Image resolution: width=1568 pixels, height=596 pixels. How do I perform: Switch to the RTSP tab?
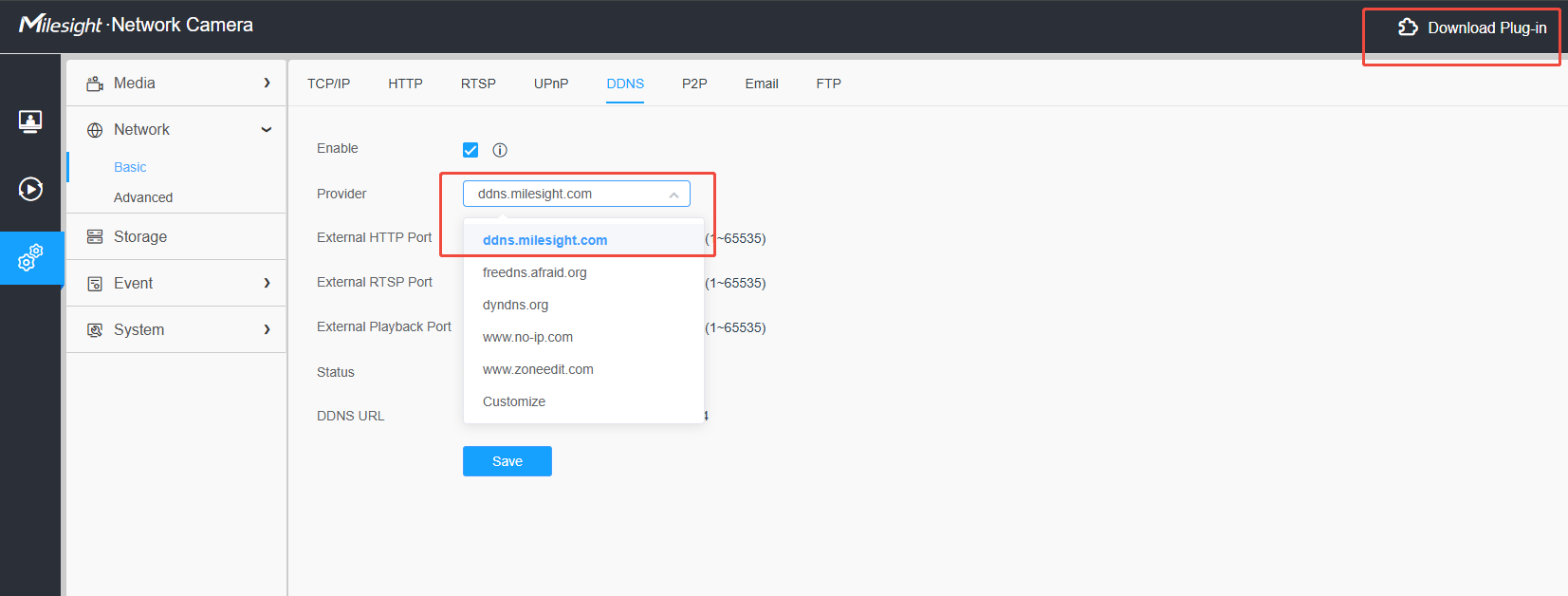coord(478,84)
